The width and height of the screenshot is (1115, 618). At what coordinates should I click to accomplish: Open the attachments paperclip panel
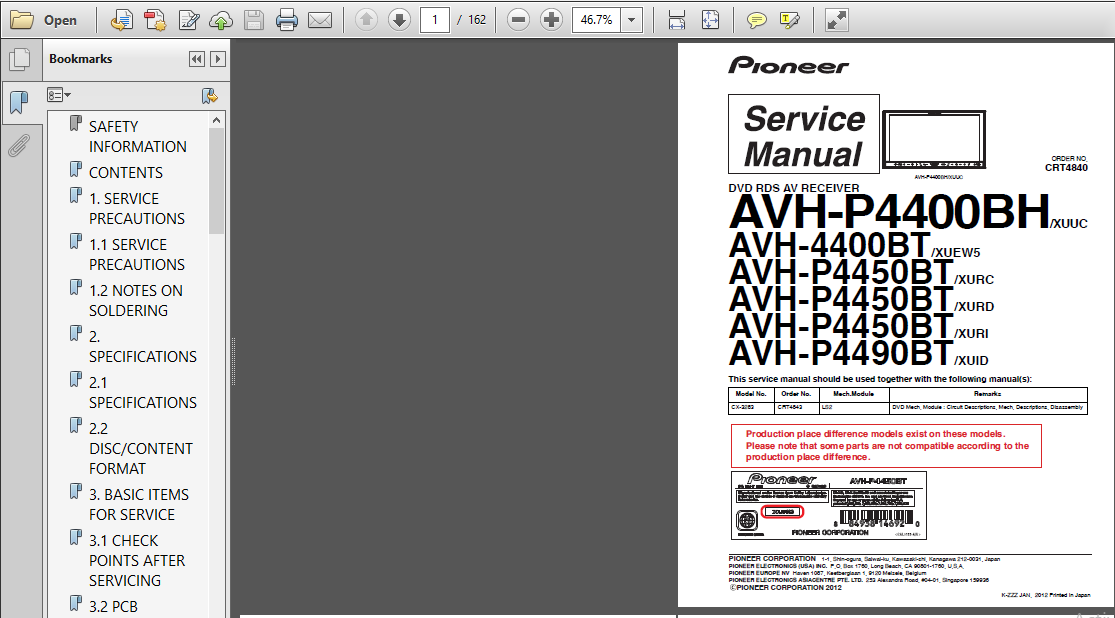(20, 146)
